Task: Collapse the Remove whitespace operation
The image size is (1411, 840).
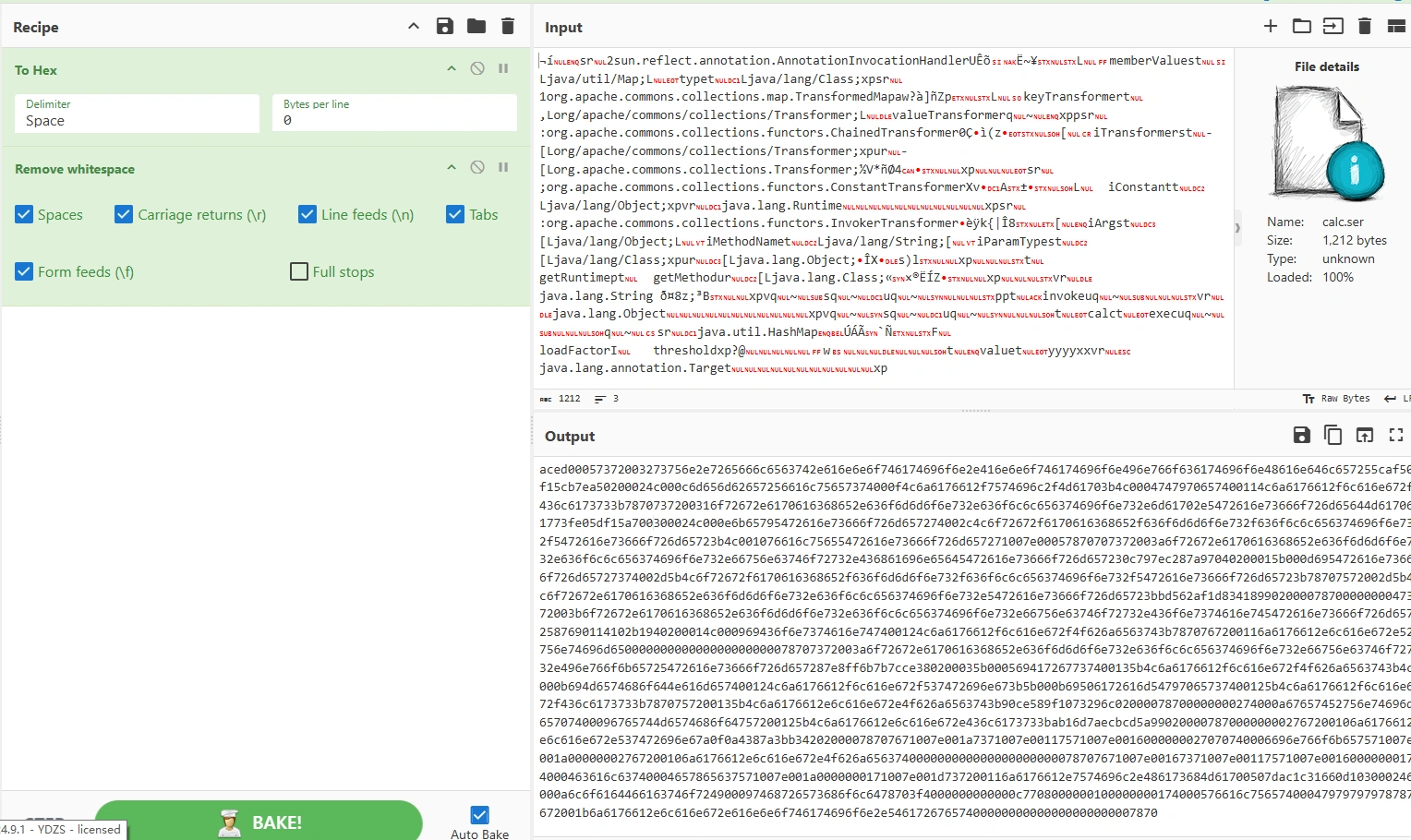Action: coord(452,167)
